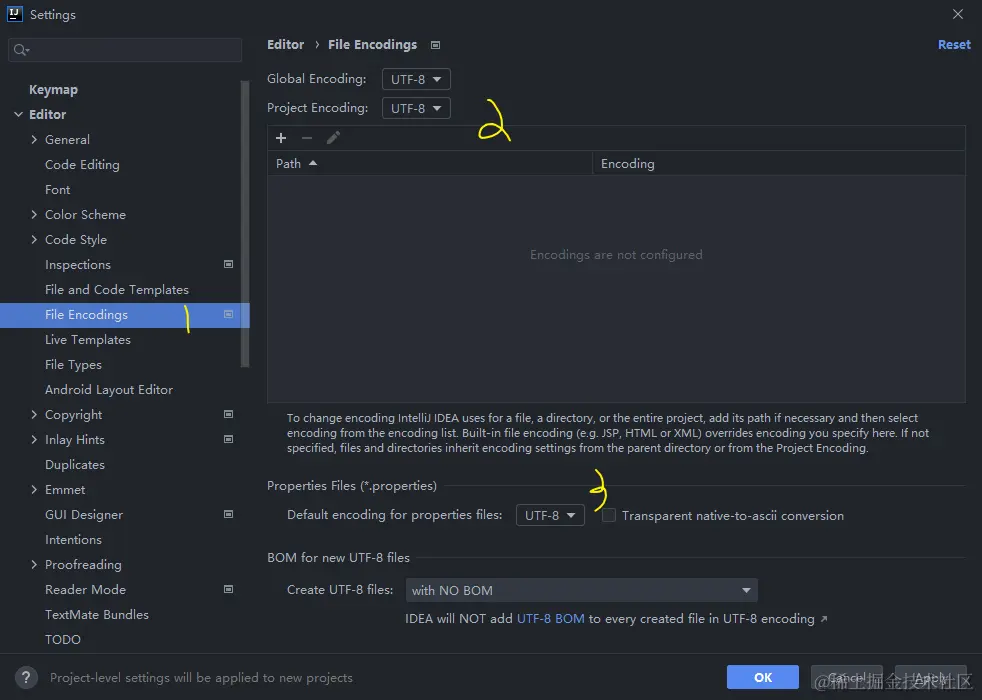Toggle Transparent native-to-ascii conversion checkbox
The image size is (982, 700).
(x=609, y=515)
